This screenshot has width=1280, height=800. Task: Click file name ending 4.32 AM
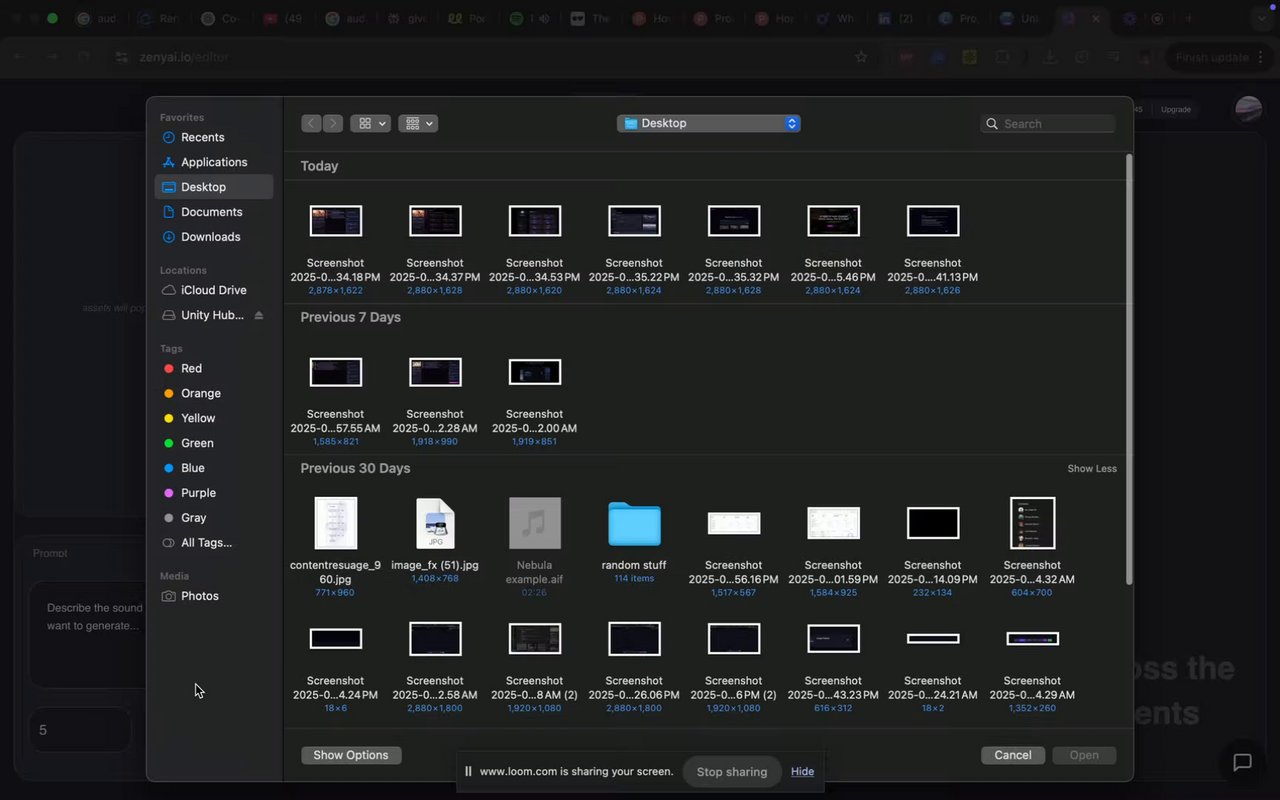pyautogui.click(x=1032, y=572)
